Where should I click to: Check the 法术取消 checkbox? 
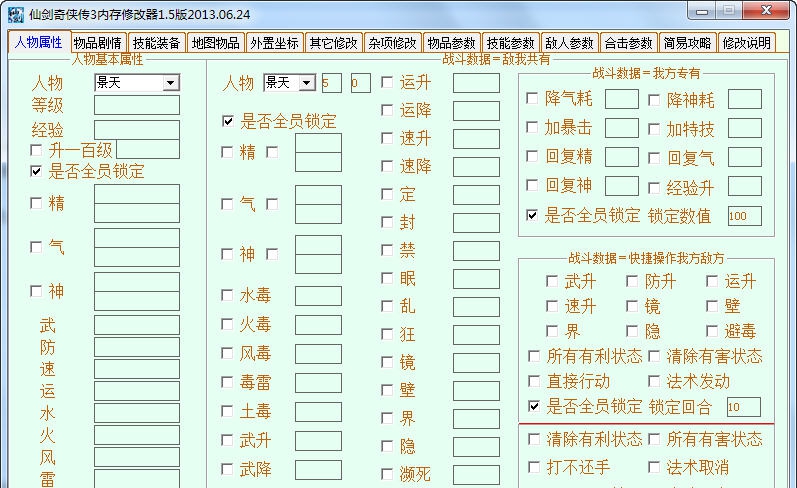point(654,467)
